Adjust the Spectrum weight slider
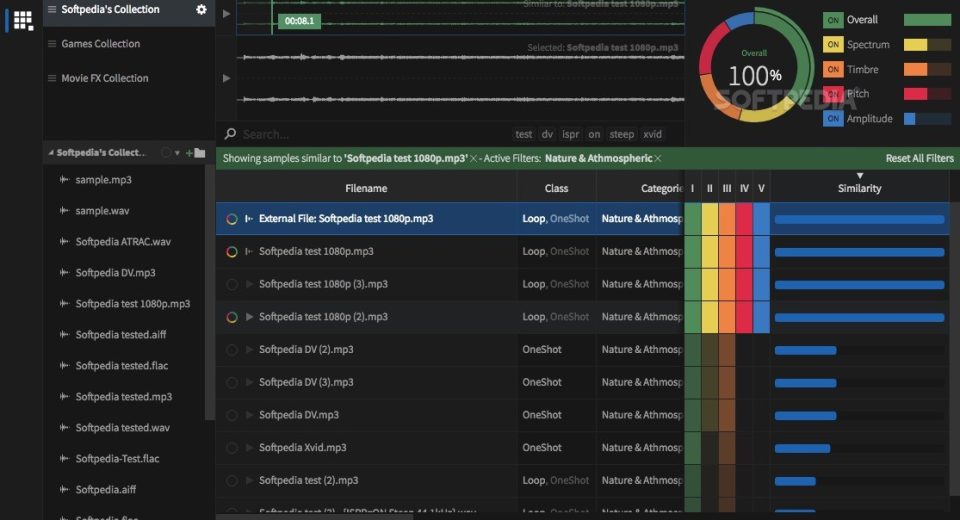The image size is (960, 520). [x=927, y=44]
